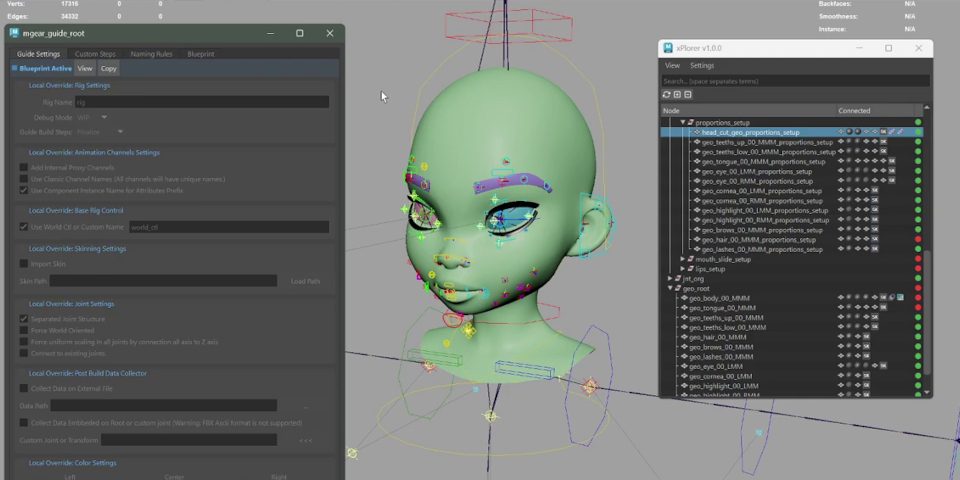Click red status dot of geo_hair_00_MMM_proportions_setup
This screenshot has height=480, width=960.
[918, 240]
